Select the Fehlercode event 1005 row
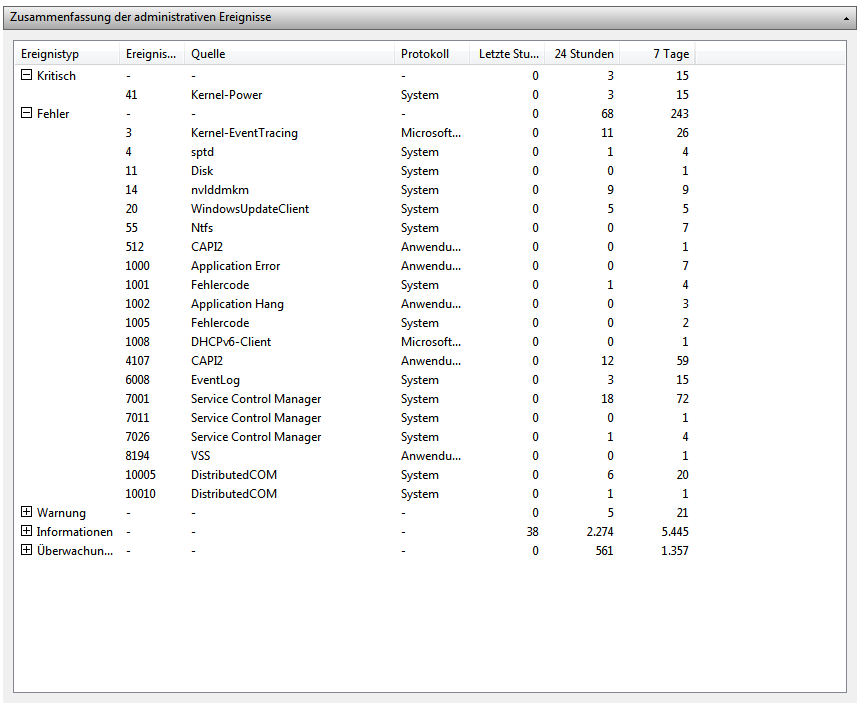The image size is (860, 710). click(x=355, y=323)
